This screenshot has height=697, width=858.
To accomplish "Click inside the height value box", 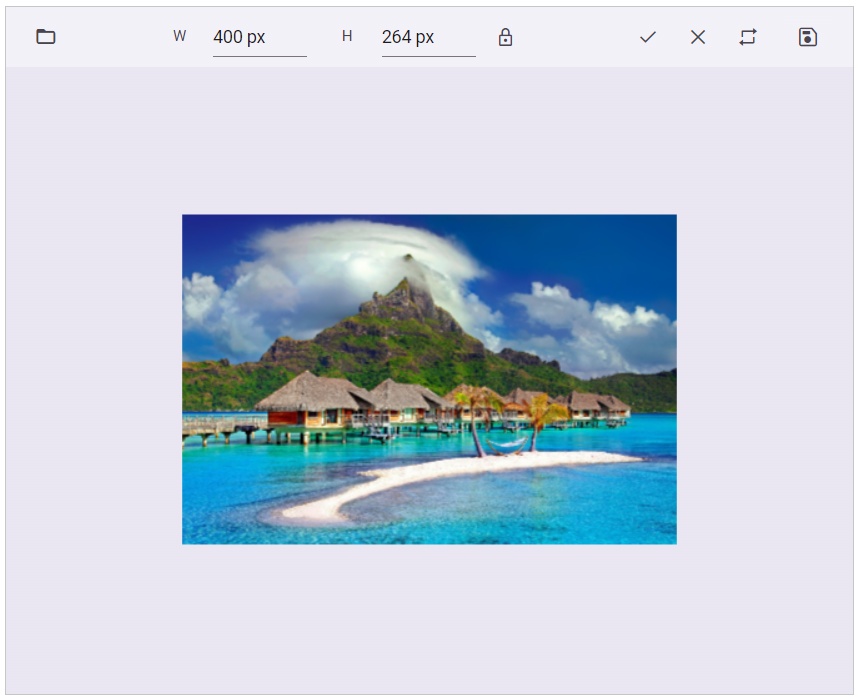I will [426, 36].
